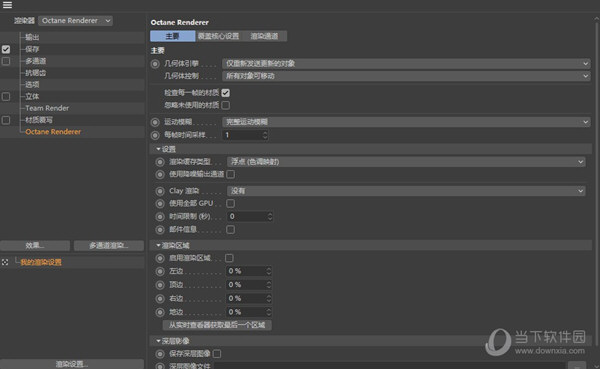
Task: Click animation dot next to 地边
Action: [x=160, y=312]
